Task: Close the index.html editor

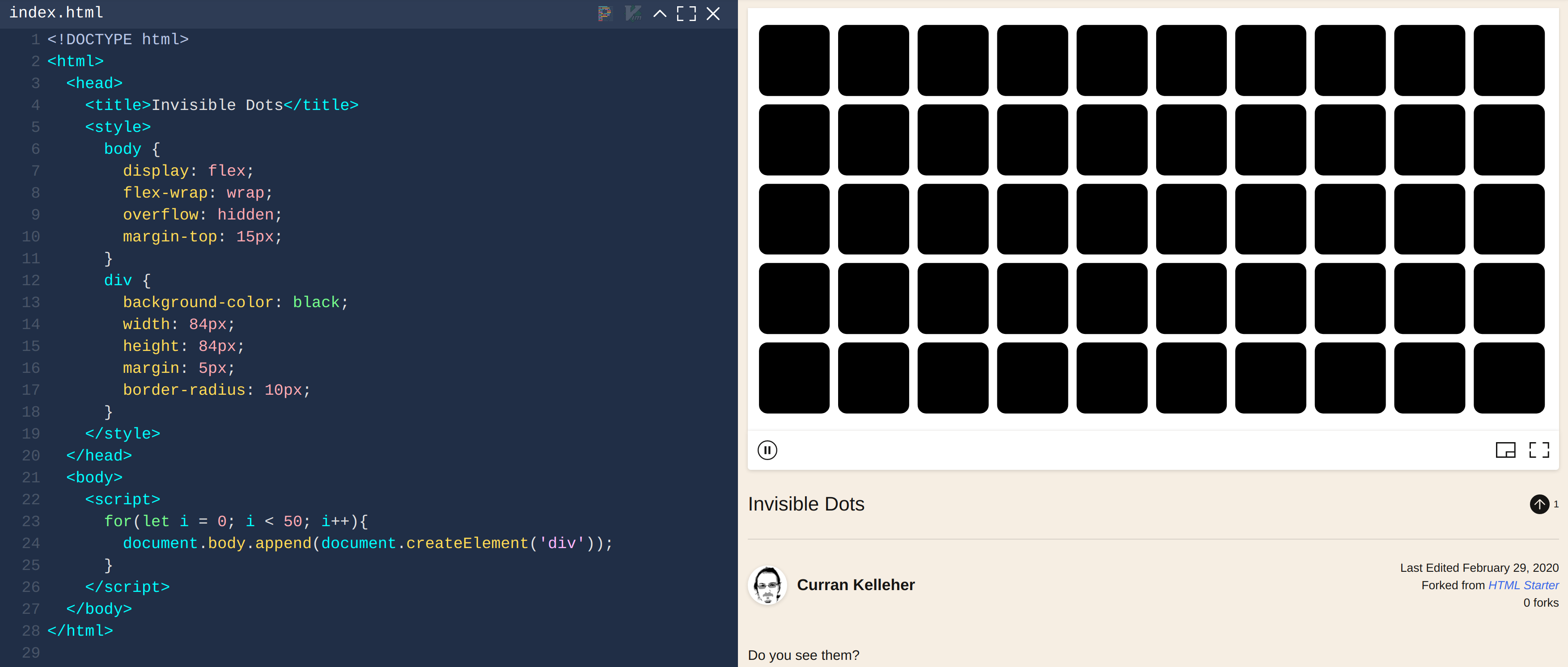Action: point(713,13)
